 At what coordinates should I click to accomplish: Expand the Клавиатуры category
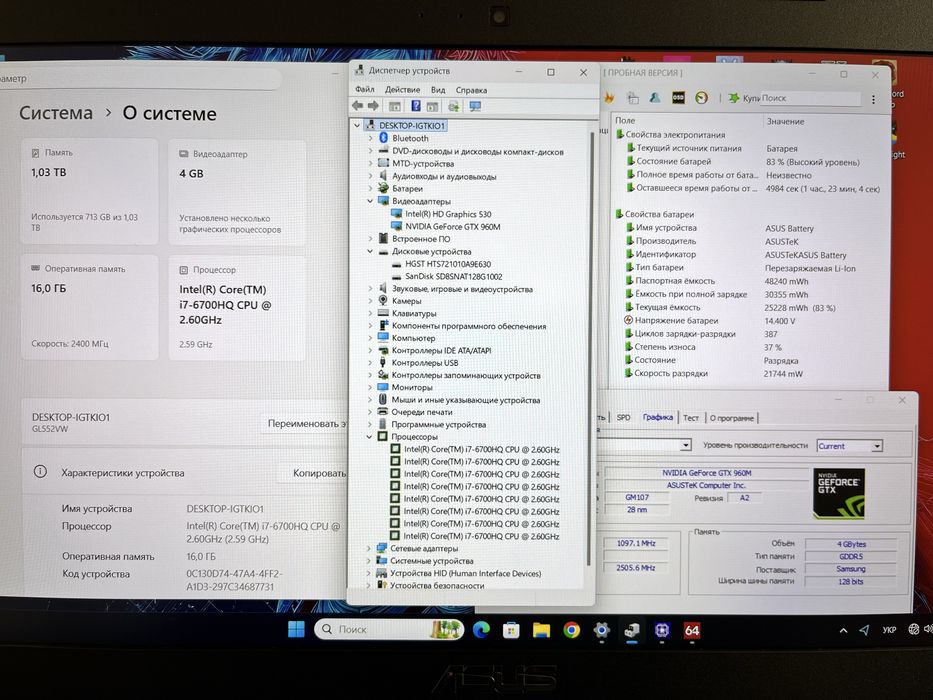click(x=370, y=314)
